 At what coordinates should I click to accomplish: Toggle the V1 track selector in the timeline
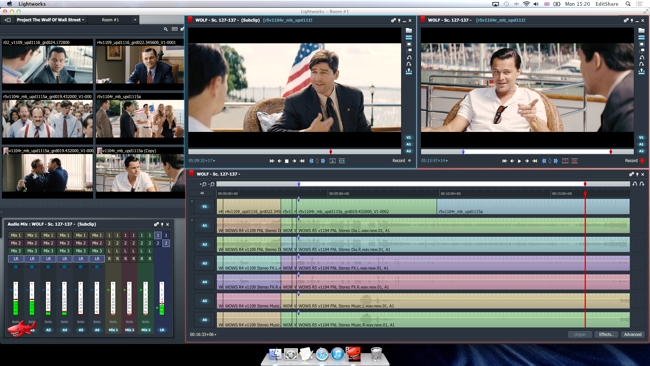pyautogui.click(x=204, y=206)
